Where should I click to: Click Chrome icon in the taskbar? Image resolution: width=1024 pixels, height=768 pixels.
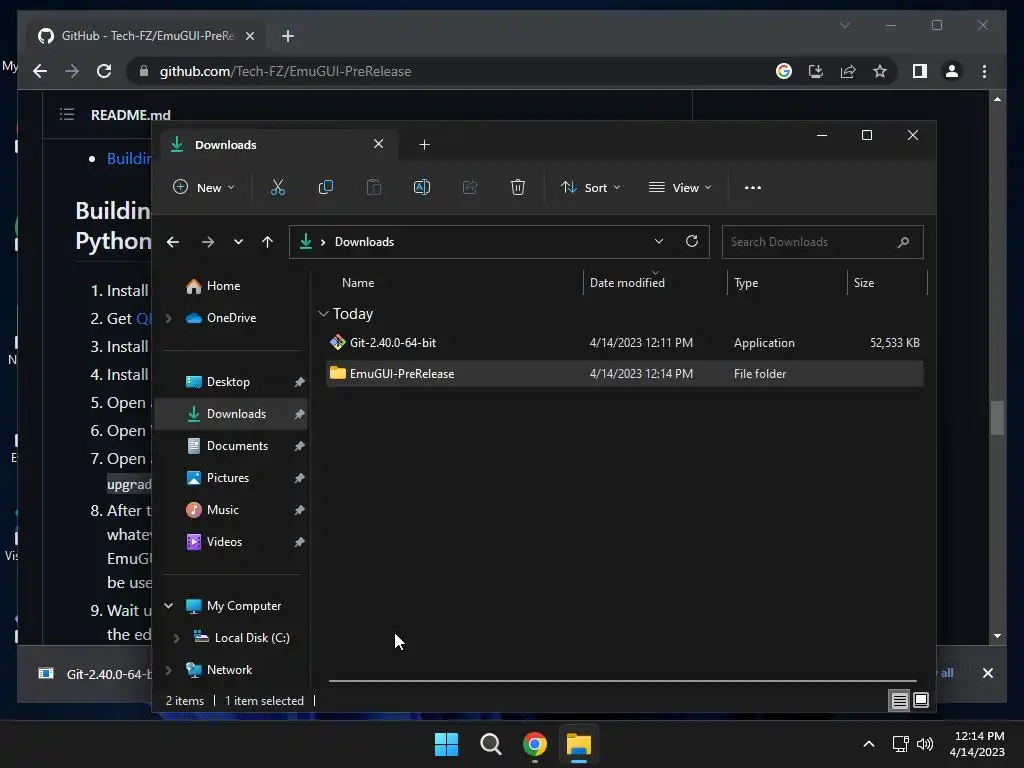534,744
